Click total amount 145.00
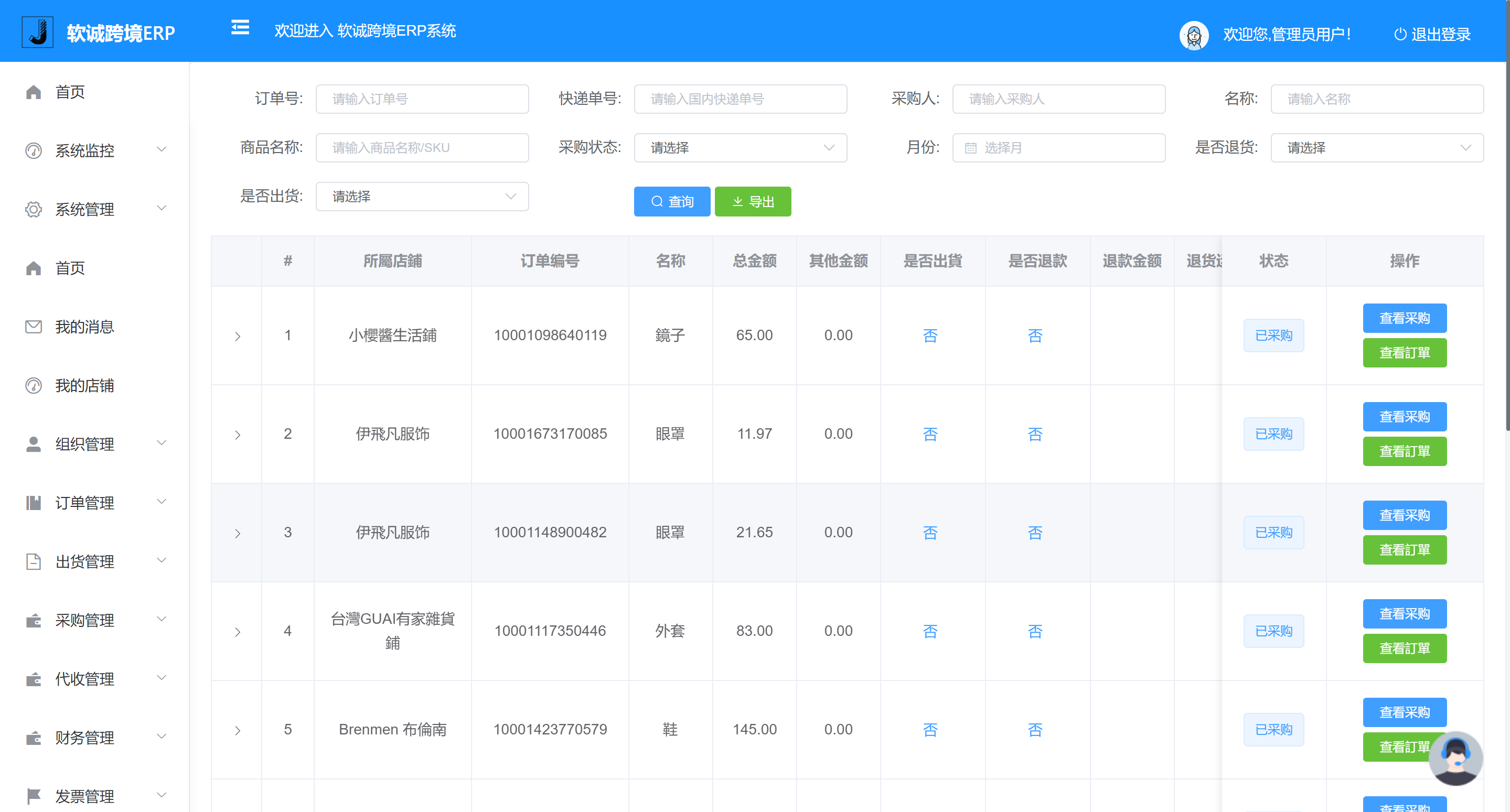Viewport: 1510px width, 812px height. tap(754, 729)
